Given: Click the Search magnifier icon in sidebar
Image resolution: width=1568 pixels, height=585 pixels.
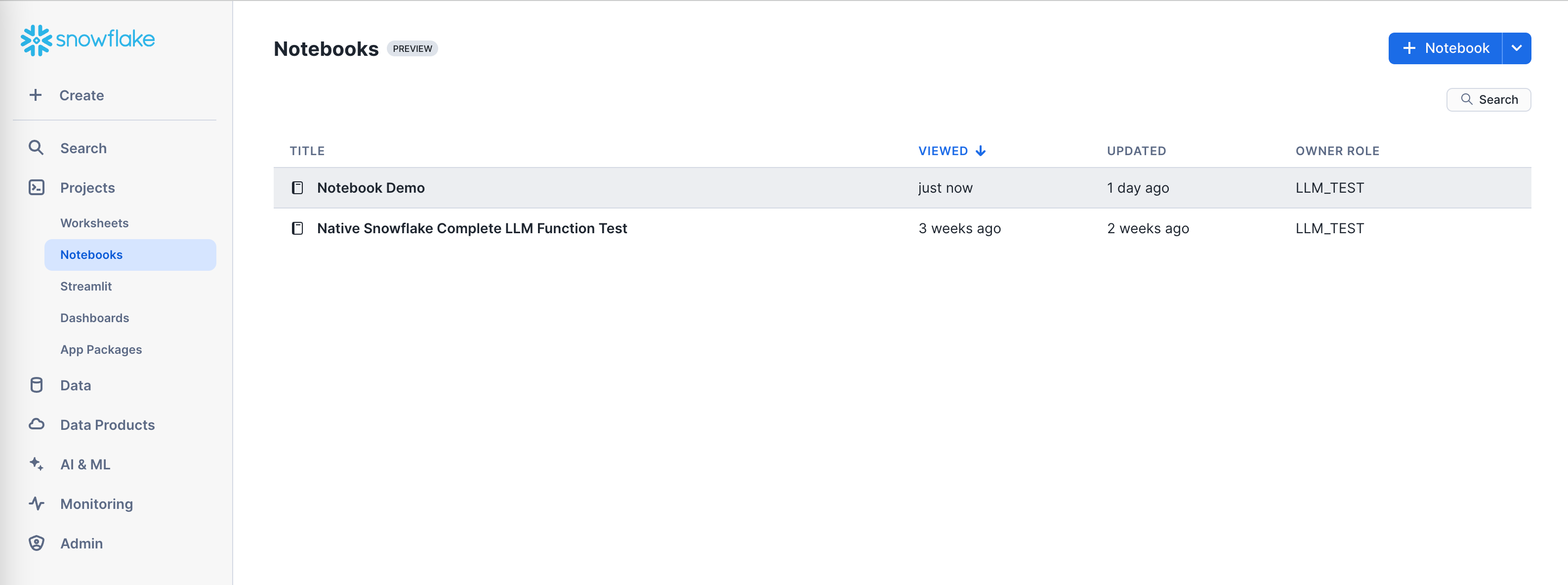Looking at the screenshot, I should [x=36, y=148].
